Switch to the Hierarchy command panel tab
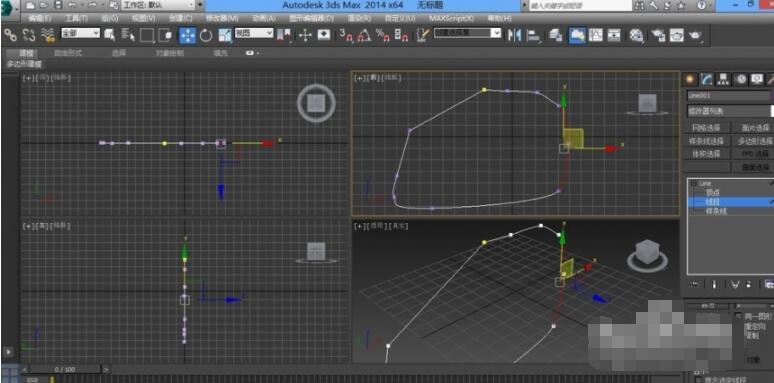 click(x=723, y=79)
